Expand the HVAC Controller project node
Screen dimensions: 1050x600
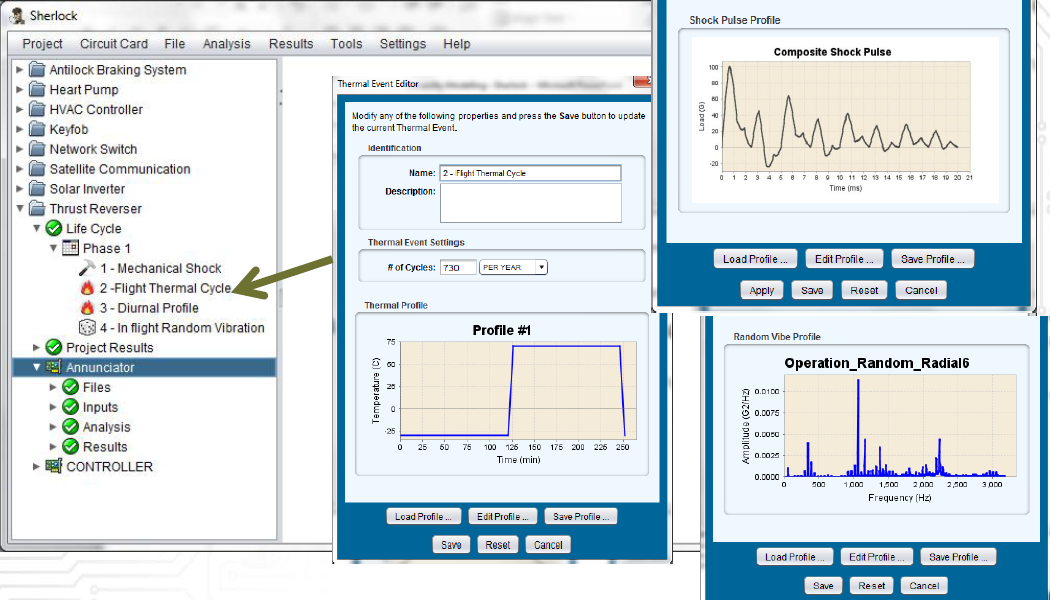click(19, 109)
